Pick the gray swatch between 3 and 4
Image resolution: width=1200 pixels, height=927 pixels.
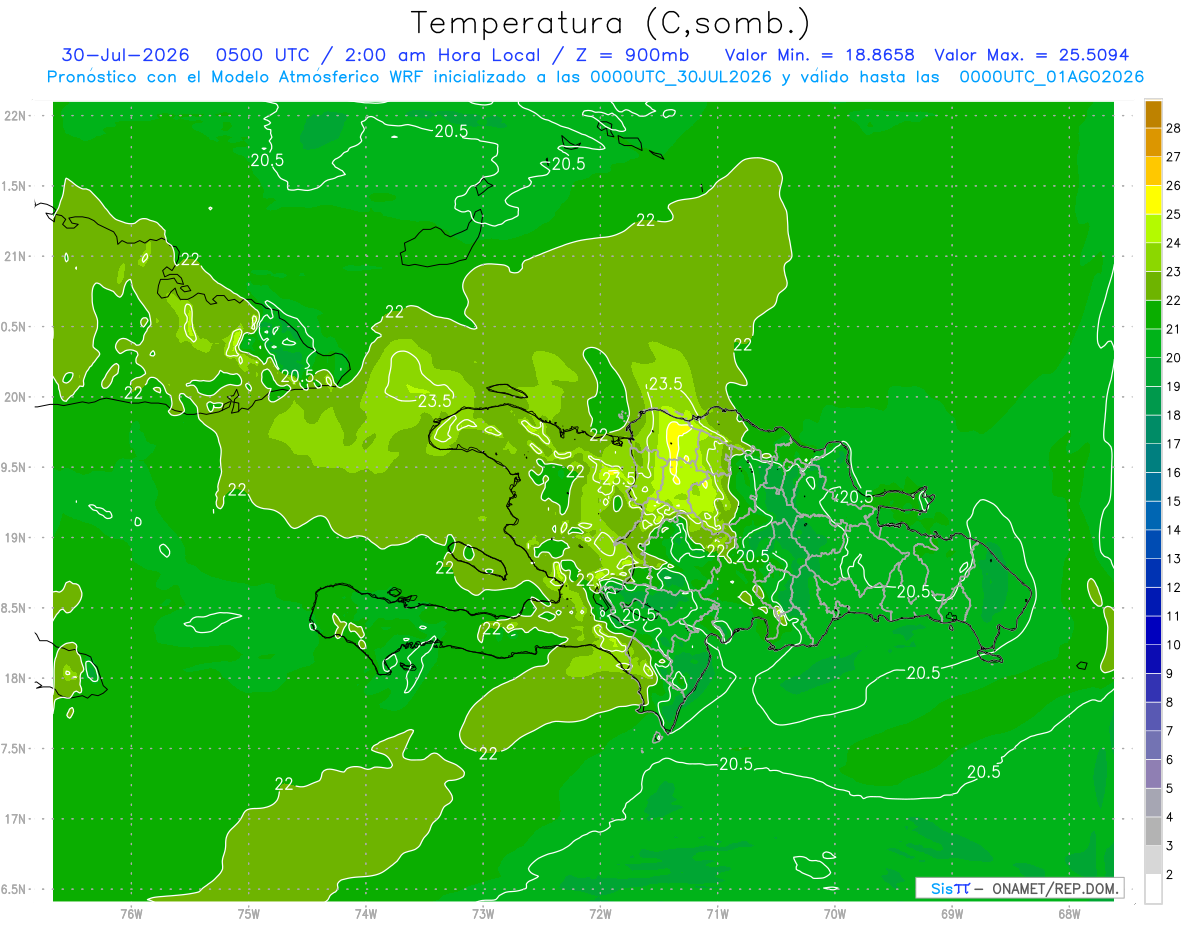(x=1153, y=832)
